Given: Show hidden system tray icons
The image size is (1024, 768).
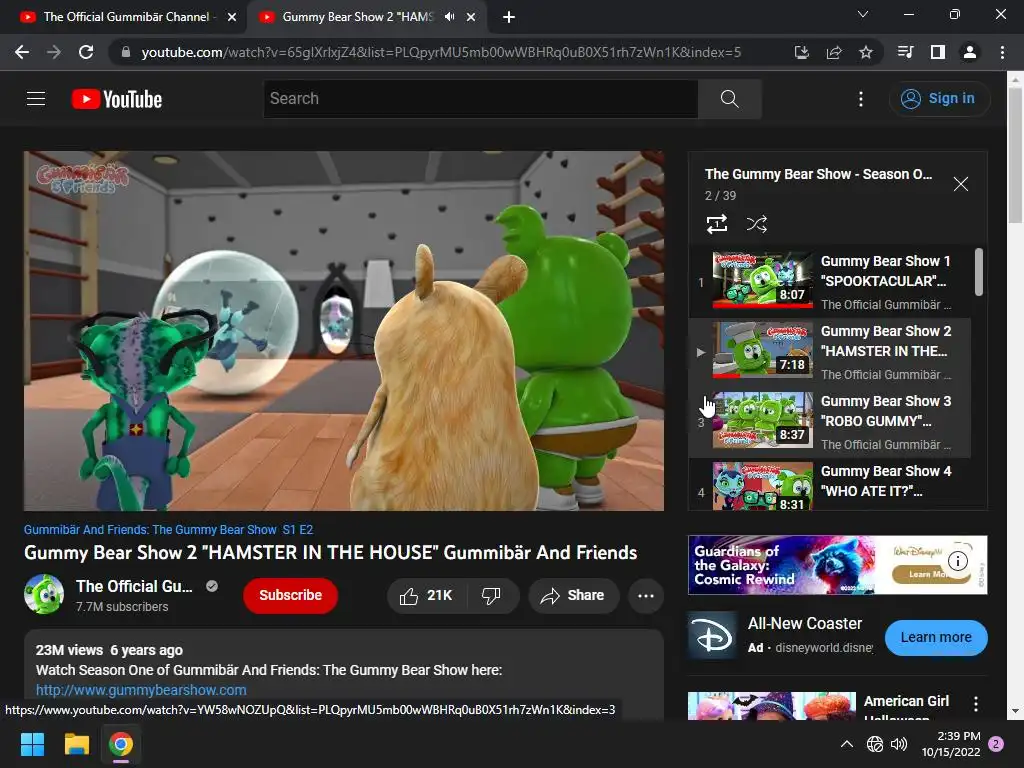Looking at the screenshot, I should 847,744.
